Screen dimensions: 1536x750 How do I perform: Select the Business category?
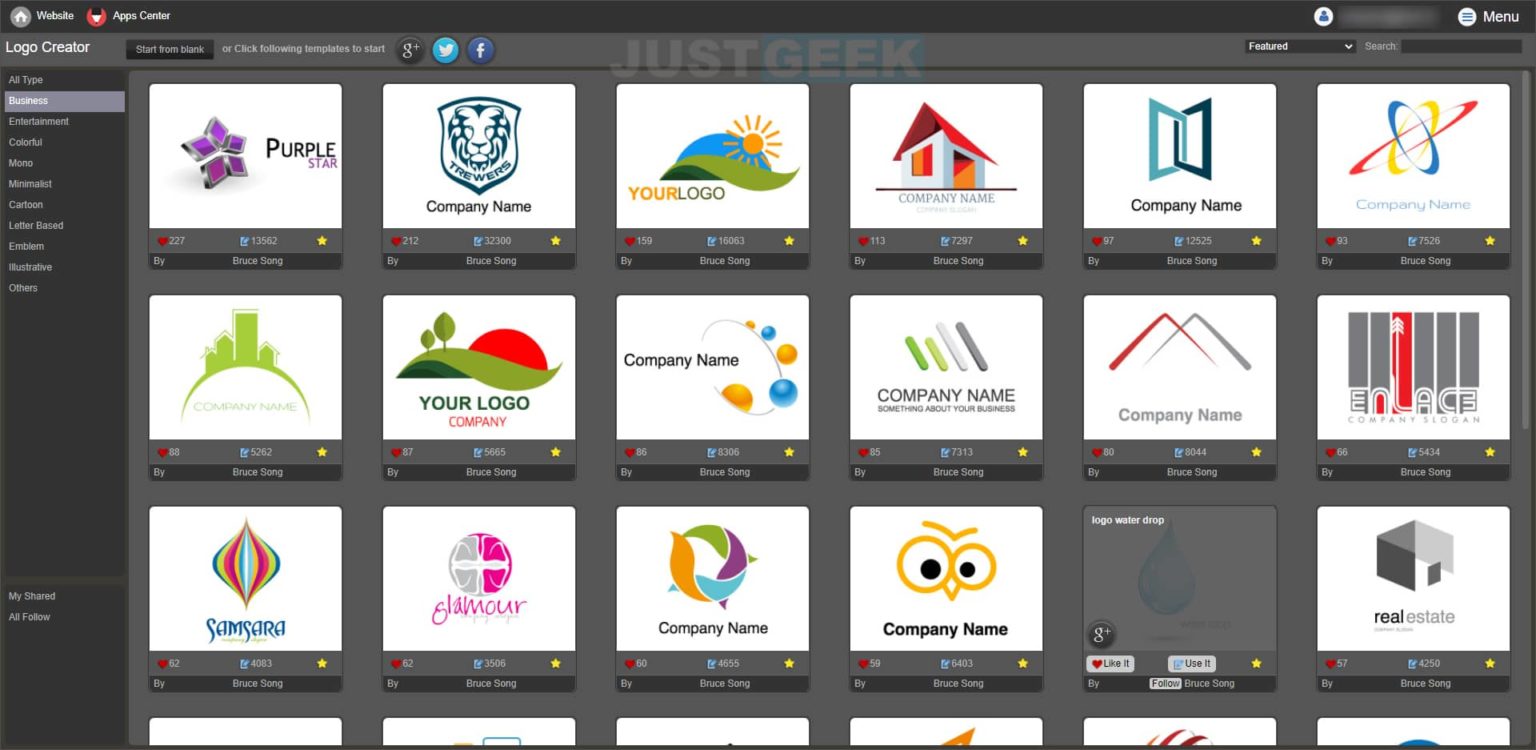[64, 101]
